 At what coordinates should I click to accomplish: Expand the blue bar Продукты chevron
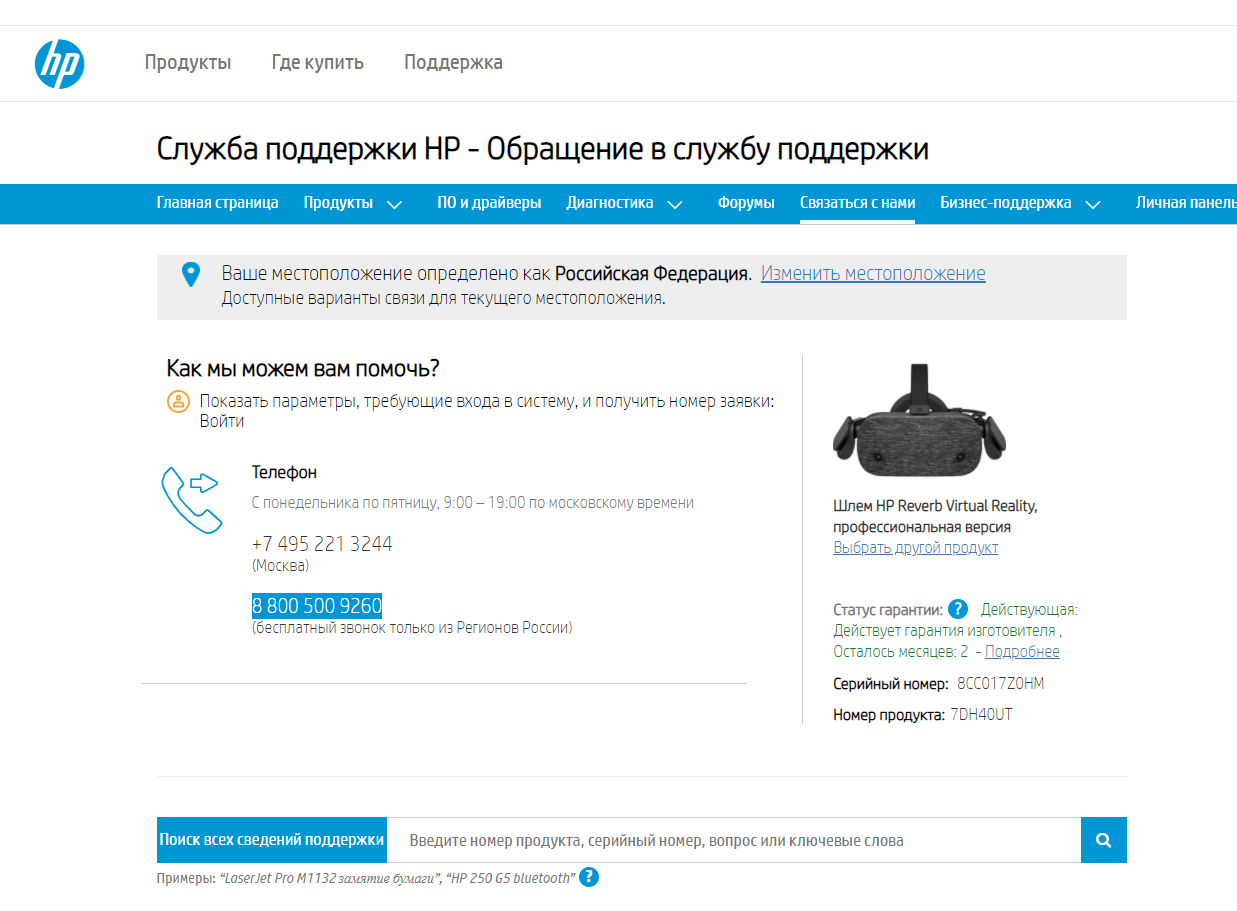pyautogui.click(x=394, y=204)
